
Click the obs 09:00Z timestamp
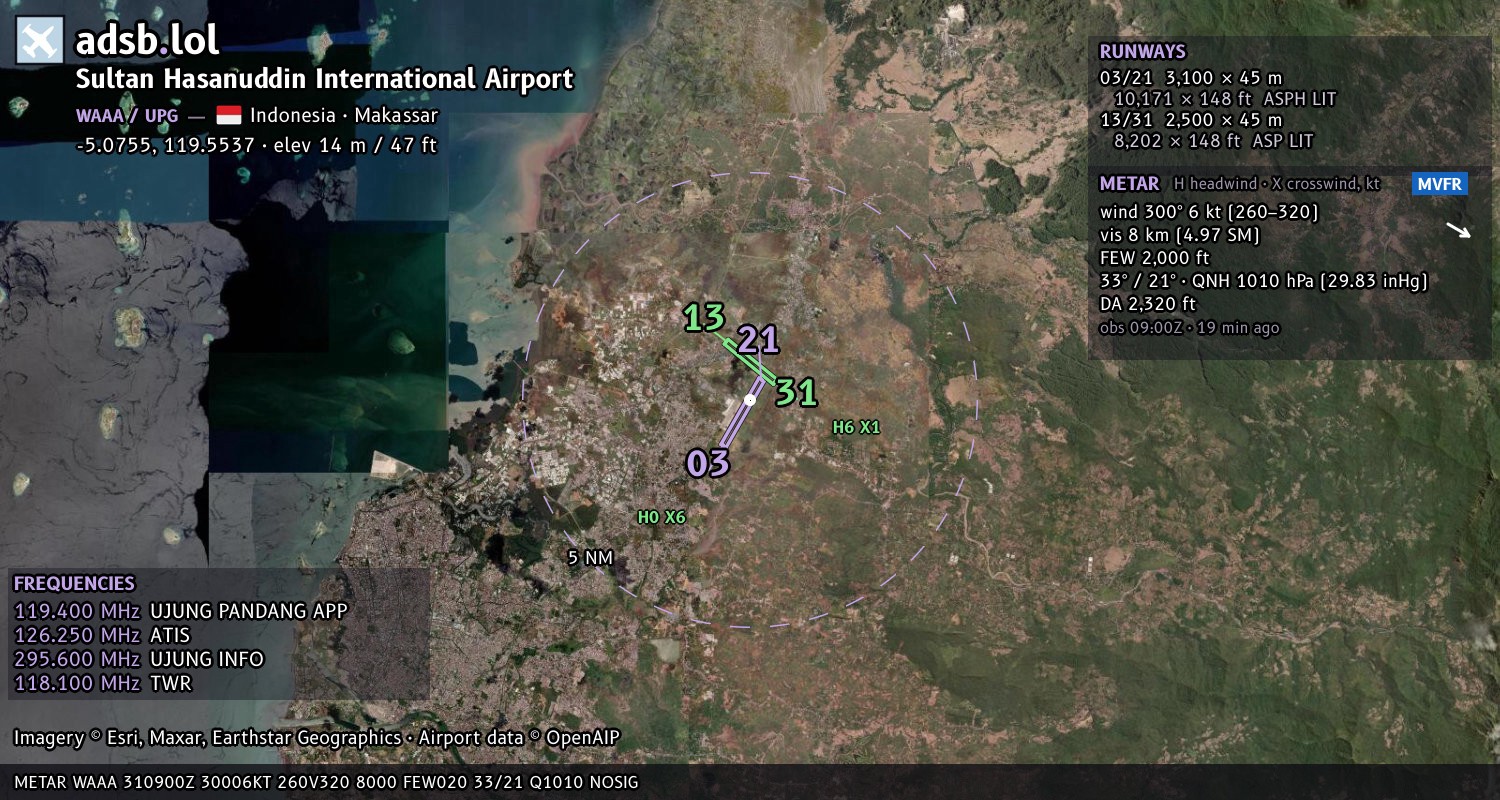click(1189, 328)
